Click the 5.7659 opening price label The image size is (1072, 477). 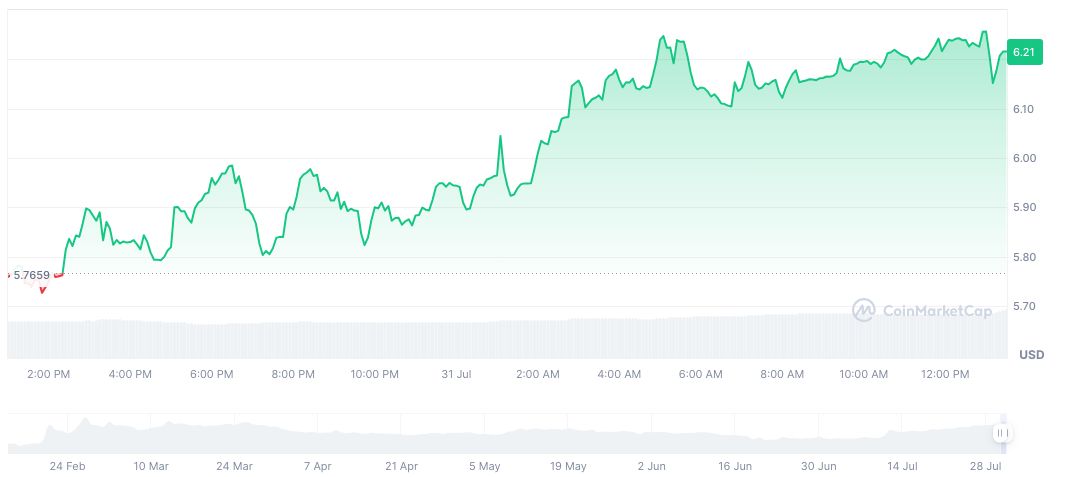[30, 274]
